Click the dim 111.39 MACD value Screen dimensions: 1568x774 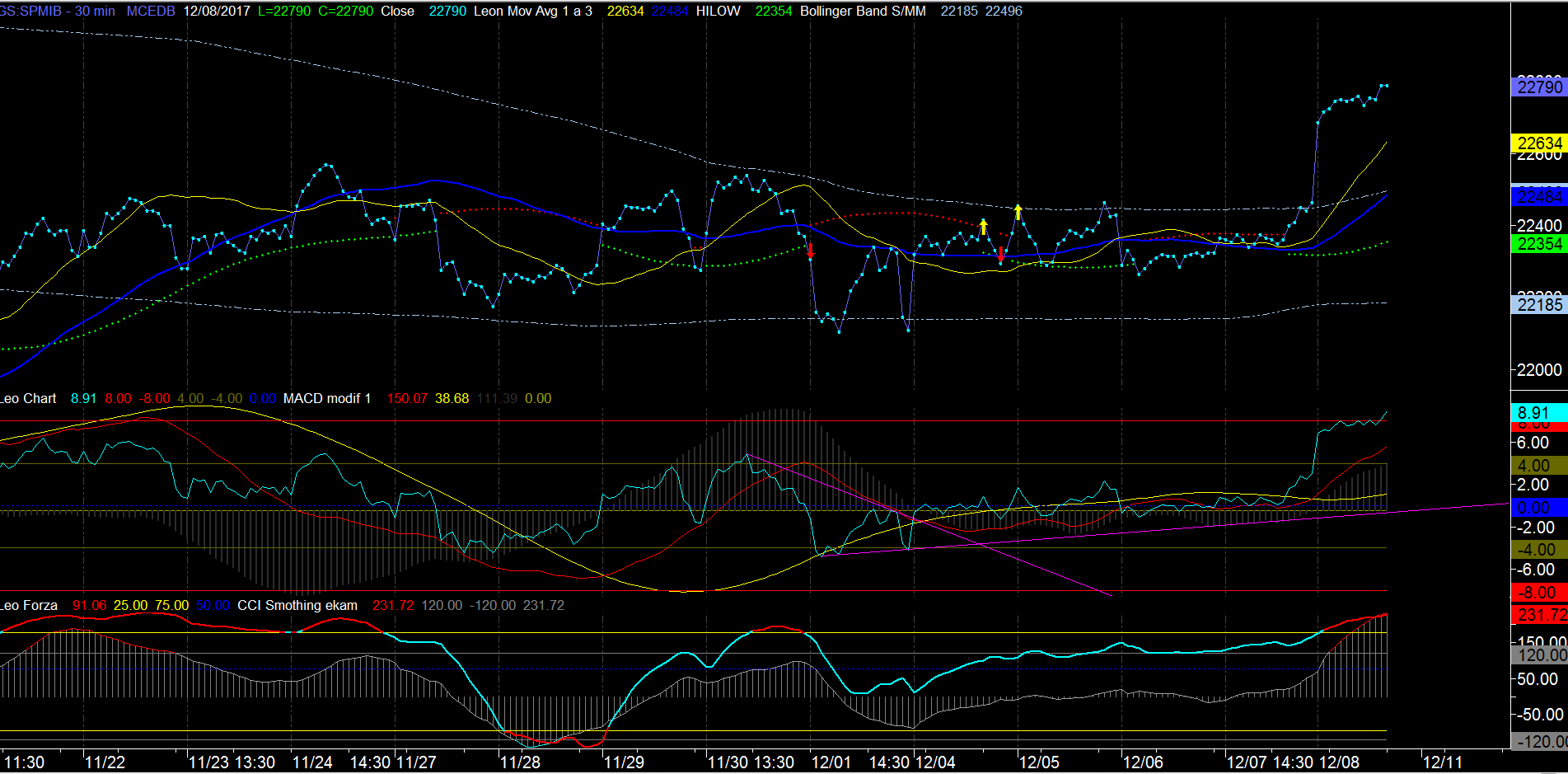498,399
